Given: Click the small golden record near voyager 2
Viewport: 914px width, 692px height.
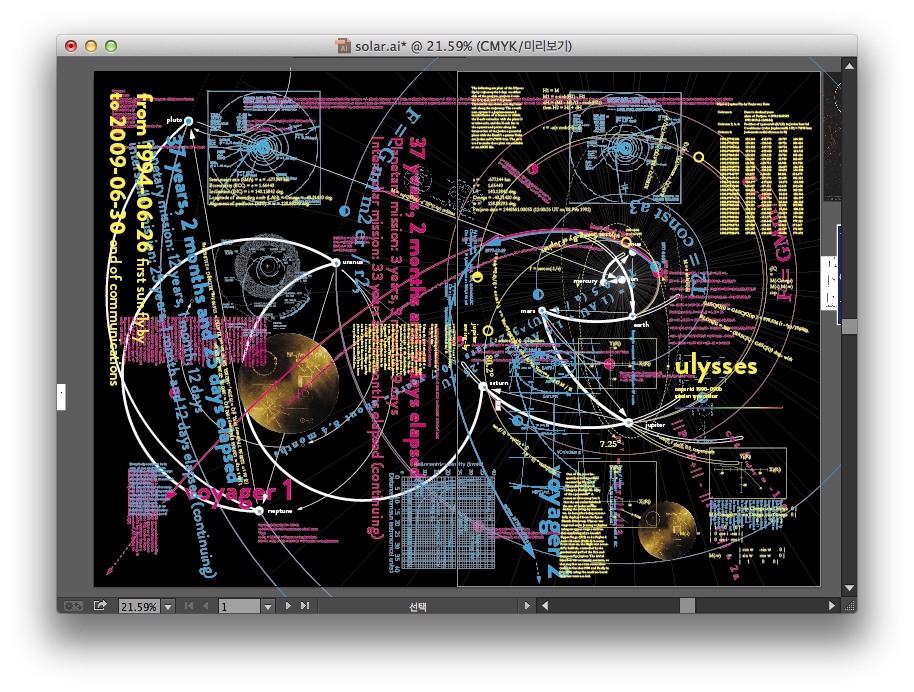Looking at the screenshot, I should (x=667, y=531).
